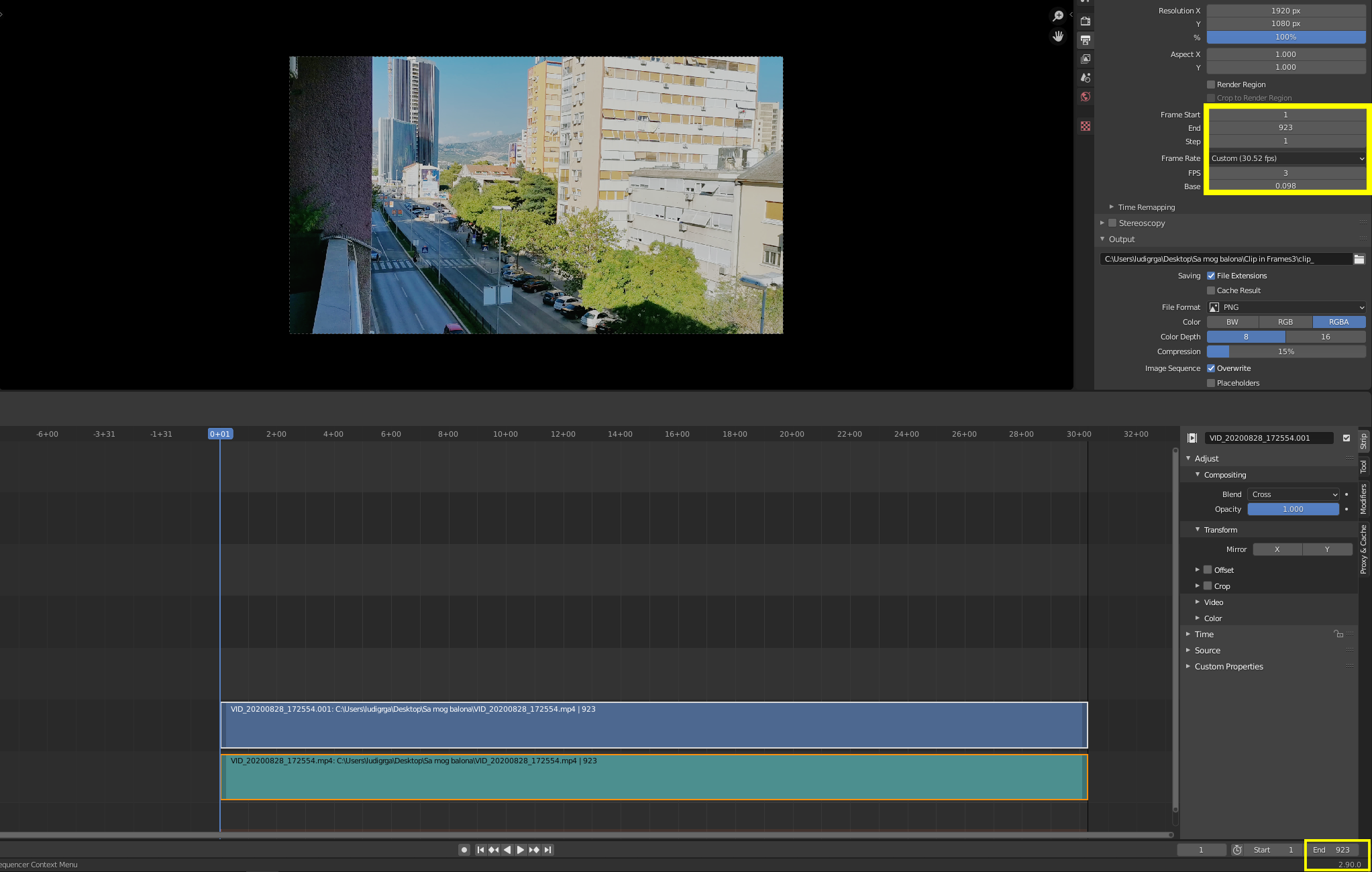The image size is (1372, 872).
Task: Play the animation forward
Action: (x=521, y=850)
